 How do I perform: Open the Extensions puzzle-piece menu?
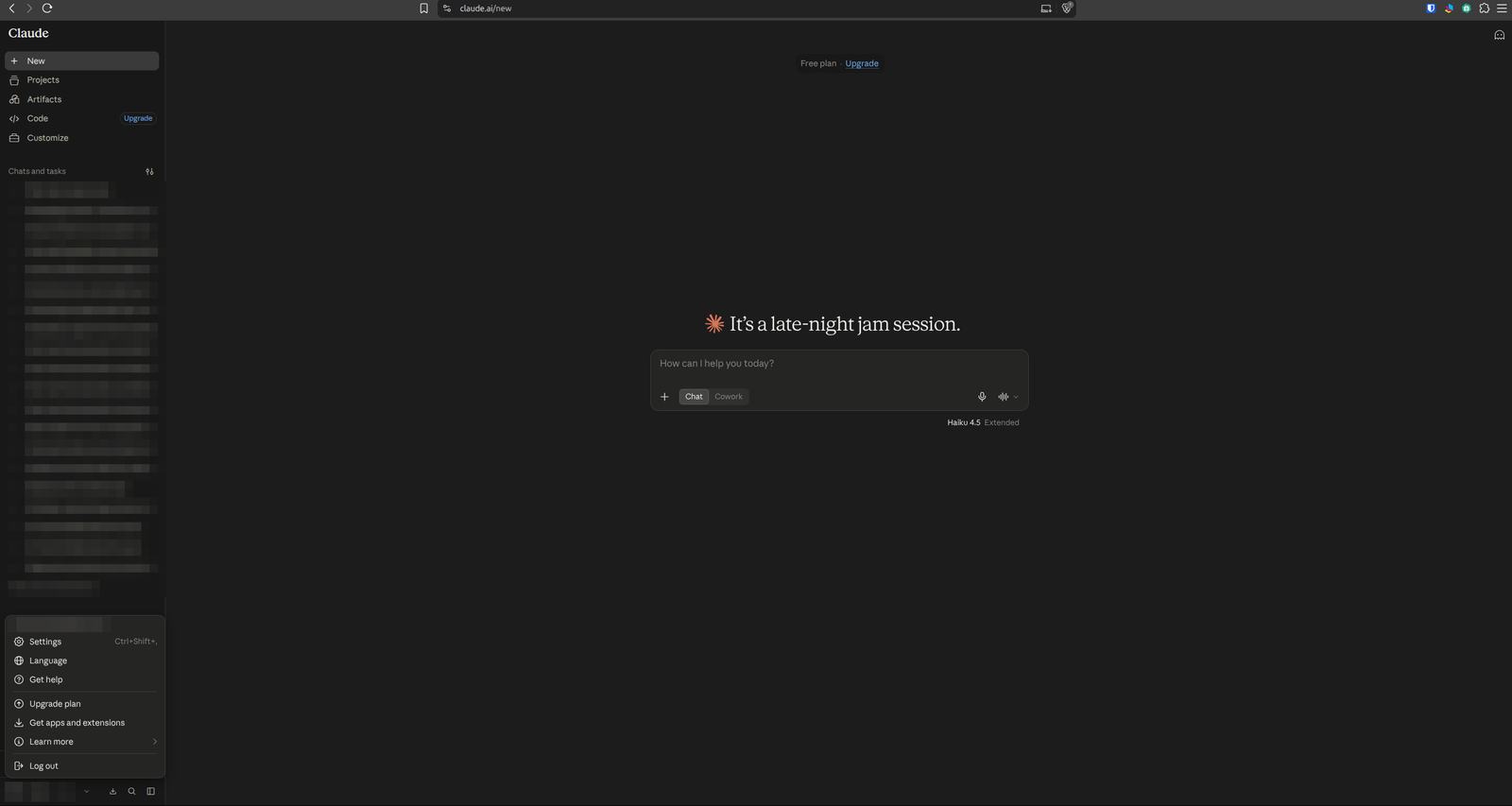(x=1484, y=8)
